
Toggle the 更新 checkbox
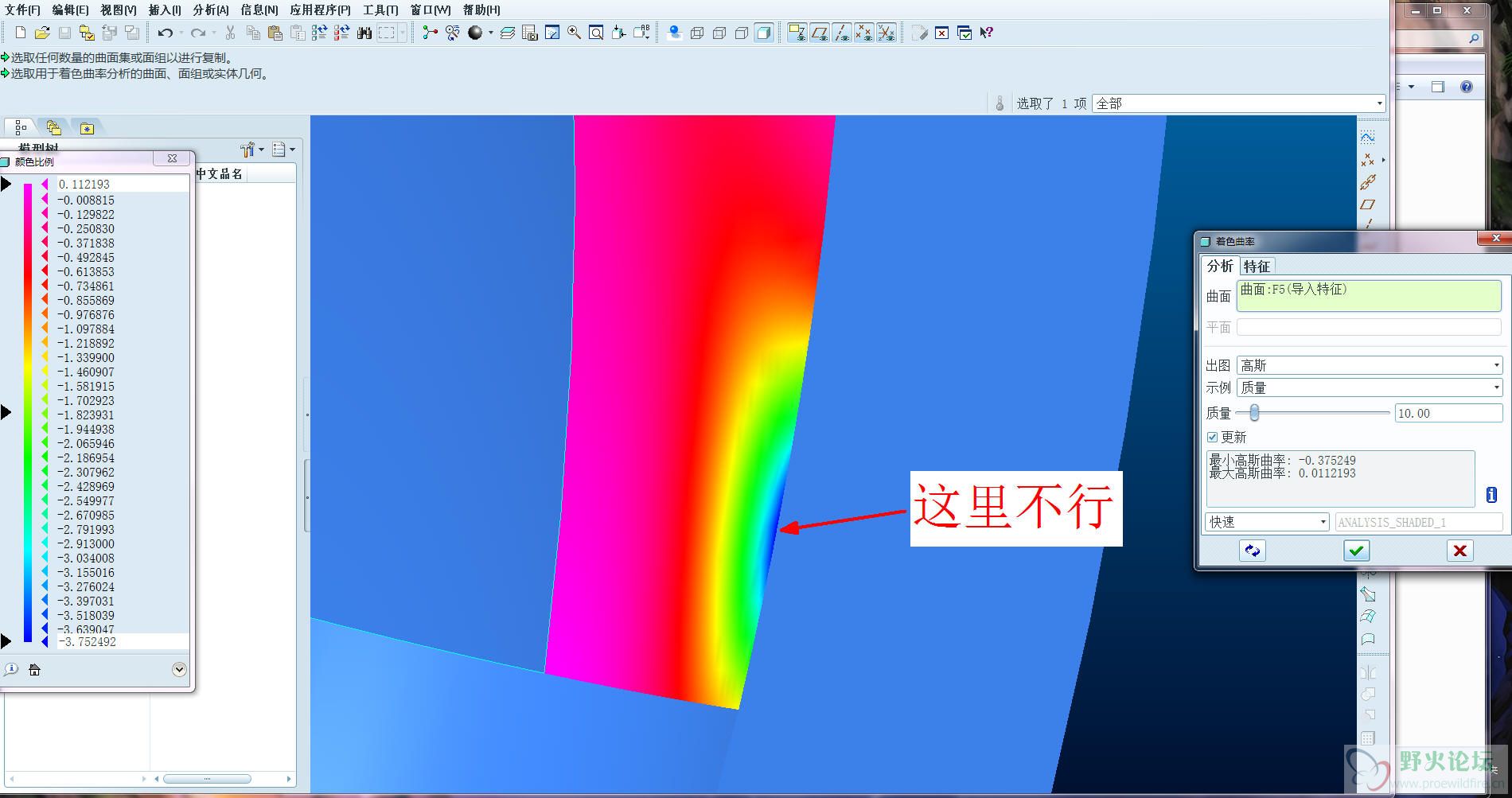click(1213, 438)
